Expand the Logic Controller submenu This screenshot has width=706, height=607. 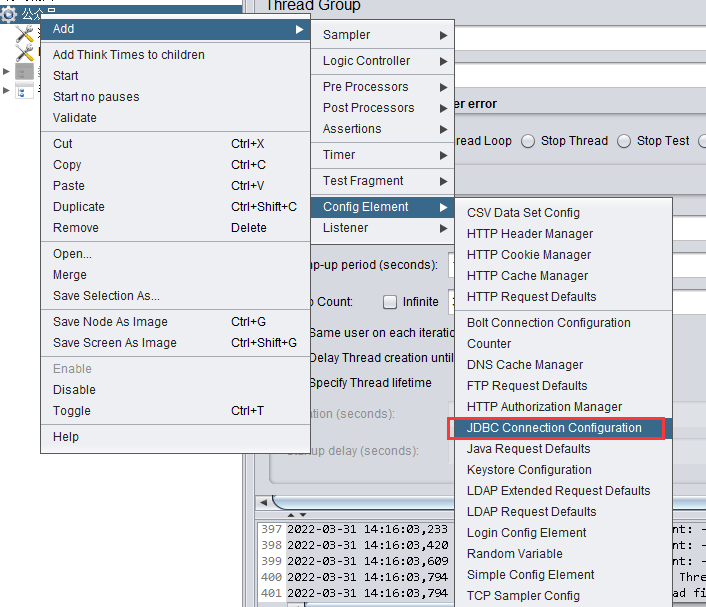pos(382,61)
